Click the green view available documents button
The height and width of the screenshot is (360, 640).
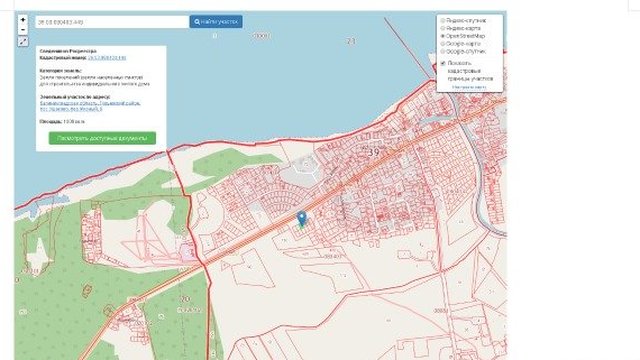pyautogui.click(x=102, y=138)
